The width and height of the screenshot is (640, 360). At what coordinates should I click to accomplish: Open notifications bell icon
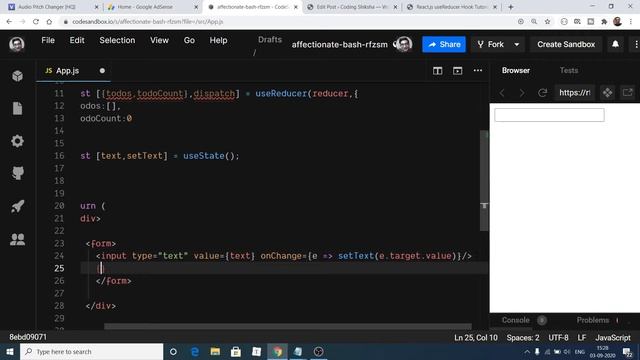tap(615, 44)
